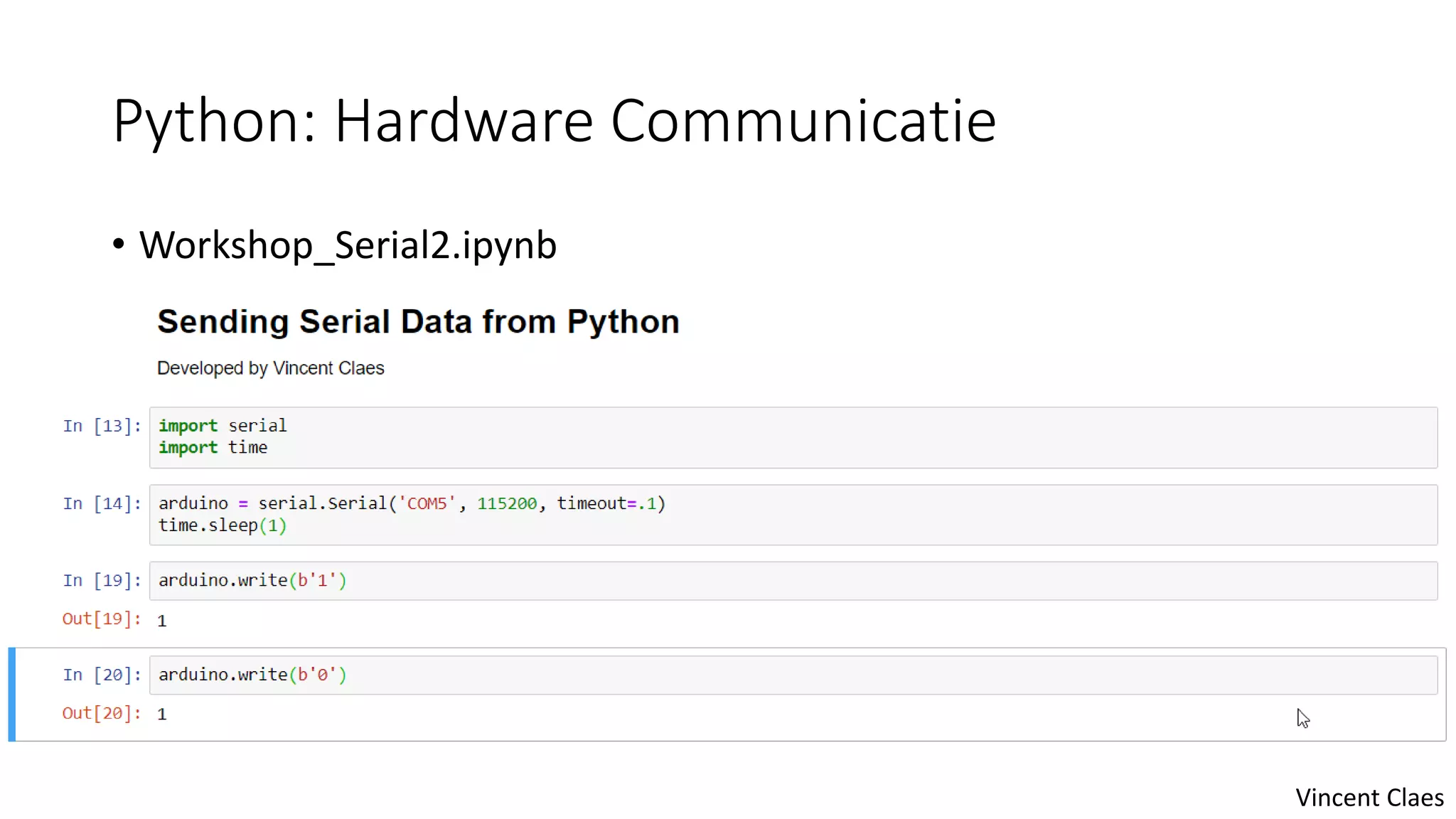Viewport: 1456px width, 819px height.
Task: Click the Out[20] output label
Action: [x=102, y=713]
